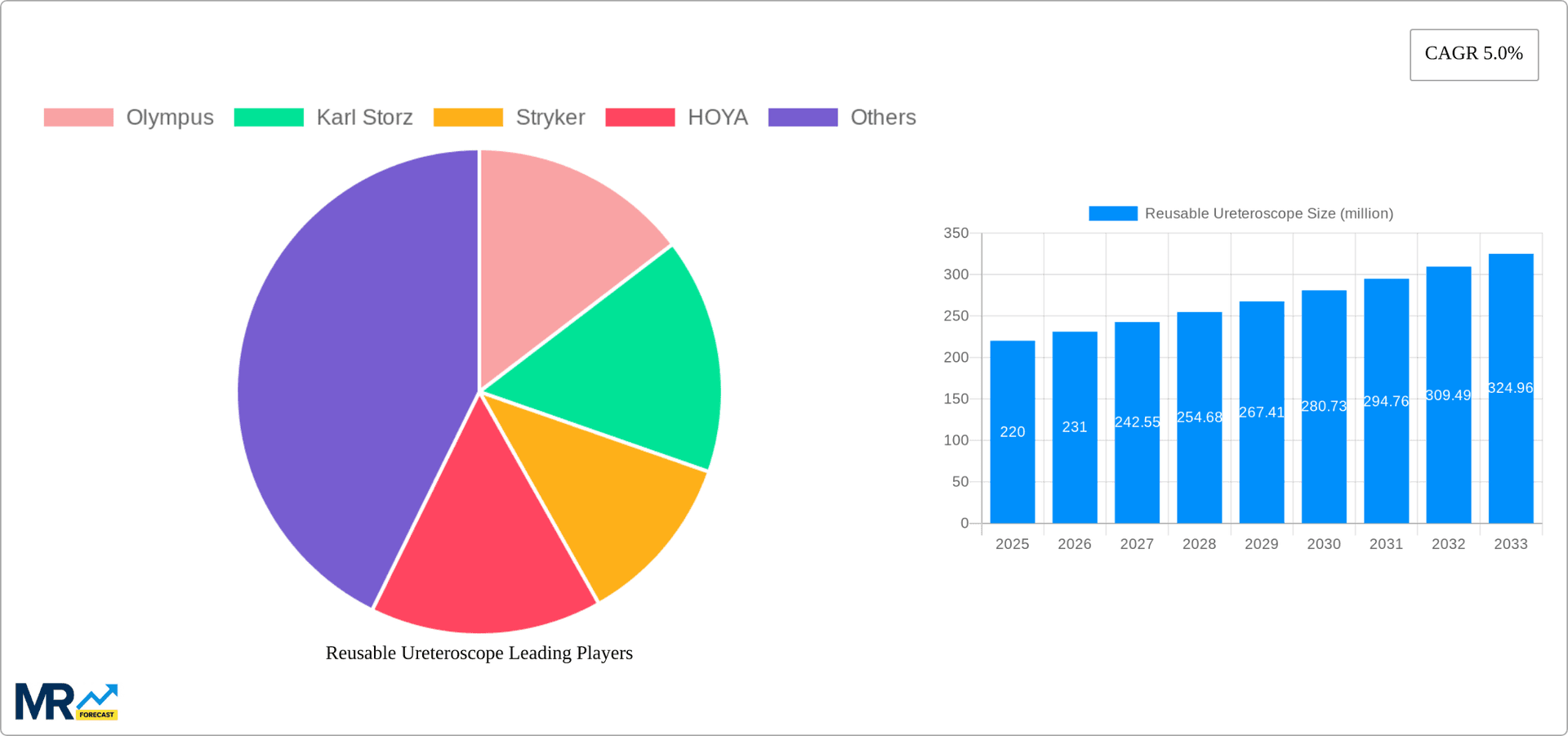The width and height of the screenshot is (1568, 736).
Task: Click the Karl Storz legend marker
Action: point(269,118)
